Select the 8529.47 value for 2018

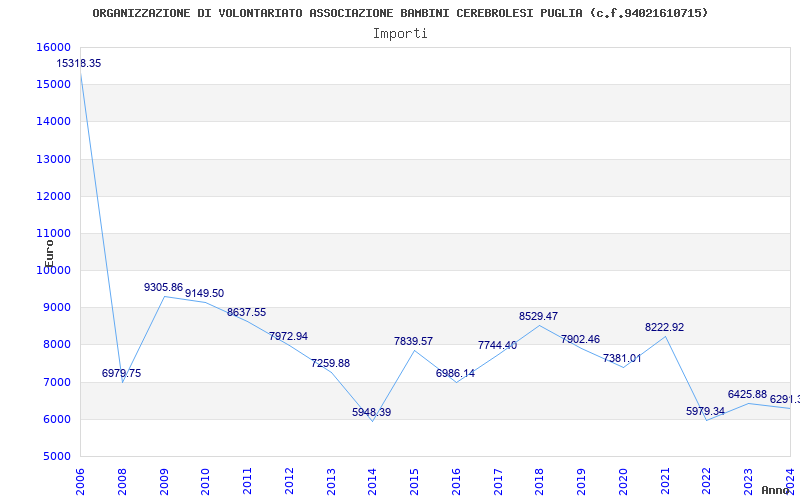click(538, 316)
